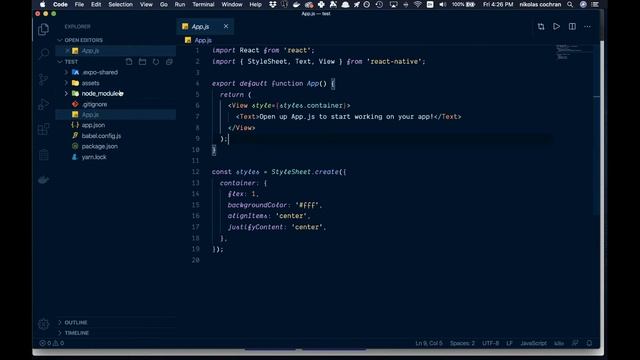The width and height of the screenshot is (640, 360).
Task: Open the Dropbox menu bar icon
Action: tap(273, 4)
